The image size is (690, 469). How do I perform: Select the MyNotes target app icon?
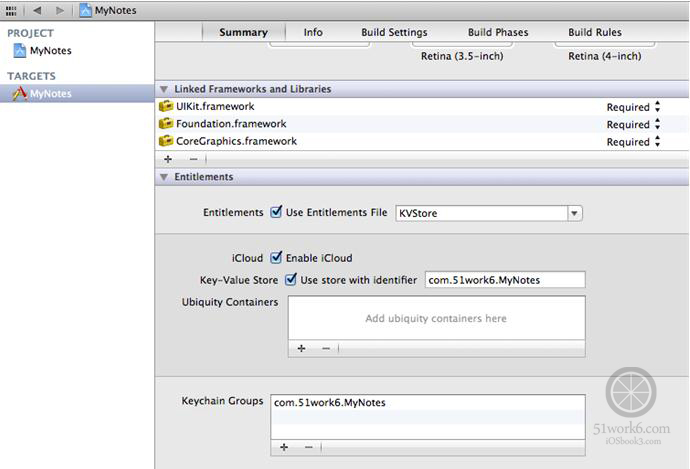click(20, 93)
